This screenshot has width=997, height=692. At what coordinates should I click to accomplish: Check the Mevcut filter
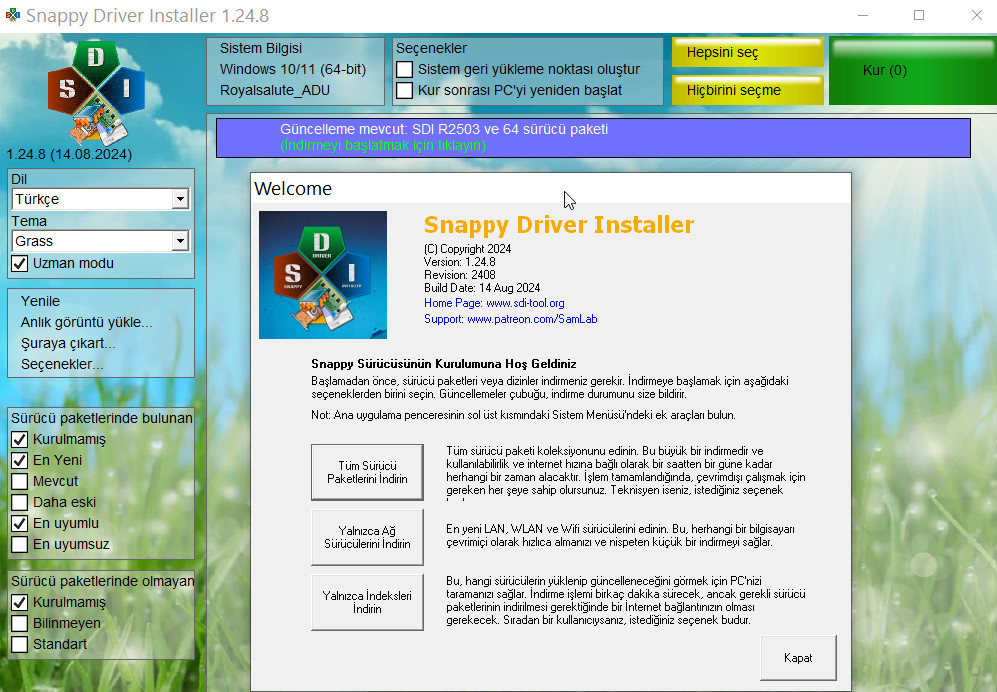[20, 481]
